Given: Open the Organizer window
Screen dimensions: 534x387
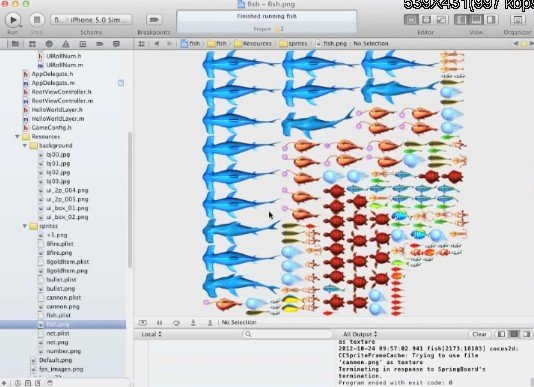Looking at the screenshot, I should pos(517,20).
